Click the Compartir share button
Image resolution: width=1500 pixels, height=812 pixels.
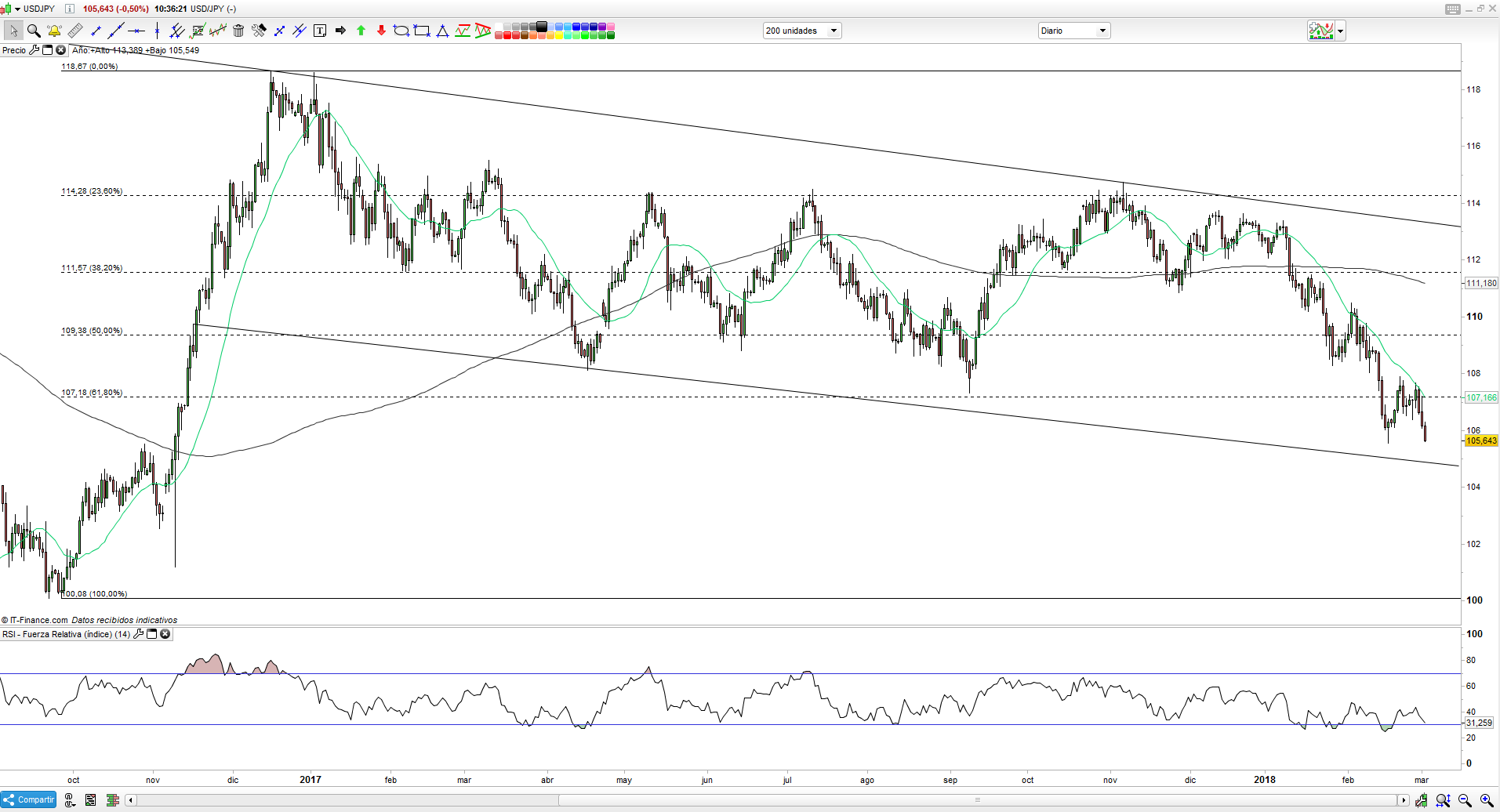[x=28, y=799]
